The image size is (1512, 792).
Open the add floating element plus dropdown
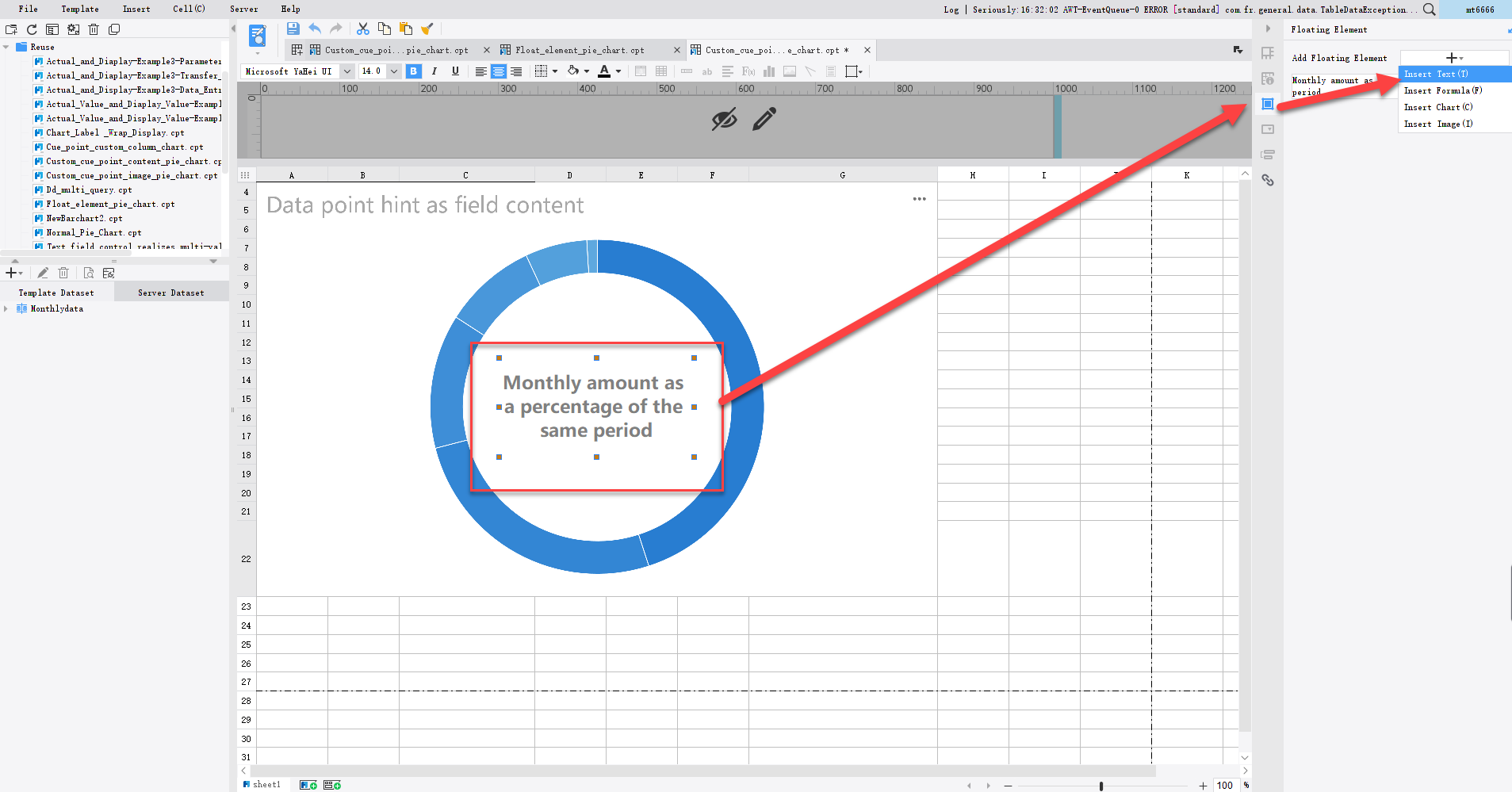pyautogui.click(x=1454, y=57)
